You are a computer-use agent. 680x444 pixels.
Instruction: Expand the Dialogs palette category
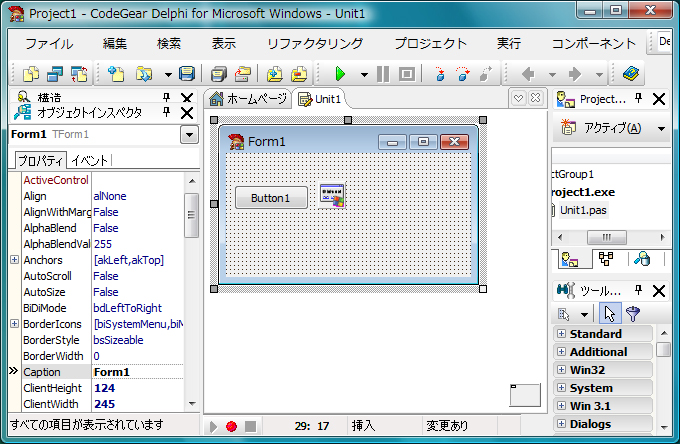561,424
